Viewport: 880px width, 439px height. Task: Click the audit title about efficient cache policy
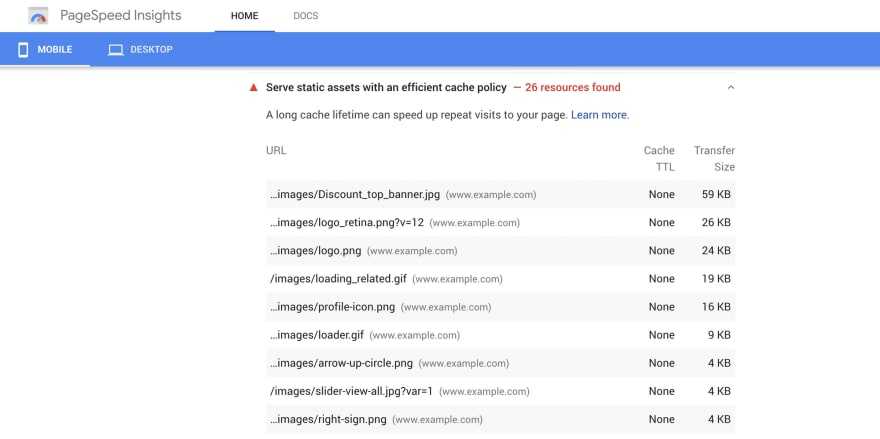(386, 88)
